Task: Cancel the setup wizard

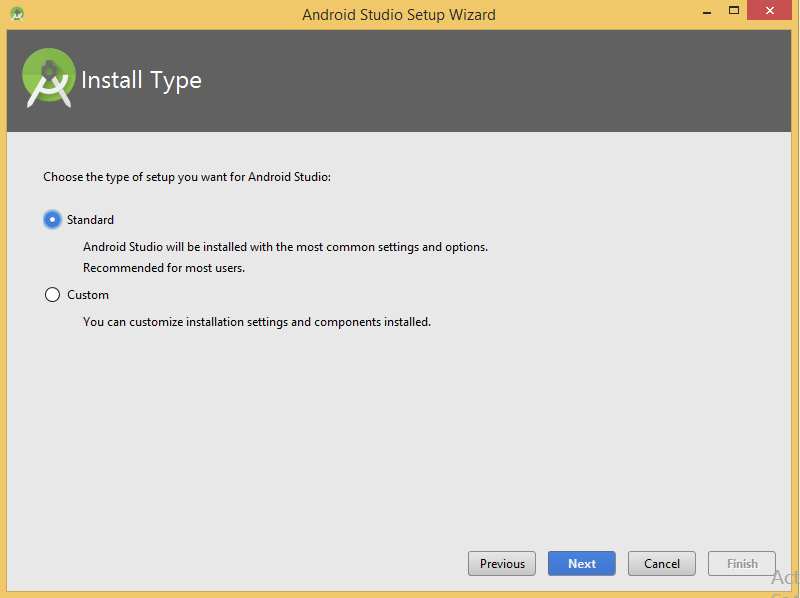Action: [662, 564]
